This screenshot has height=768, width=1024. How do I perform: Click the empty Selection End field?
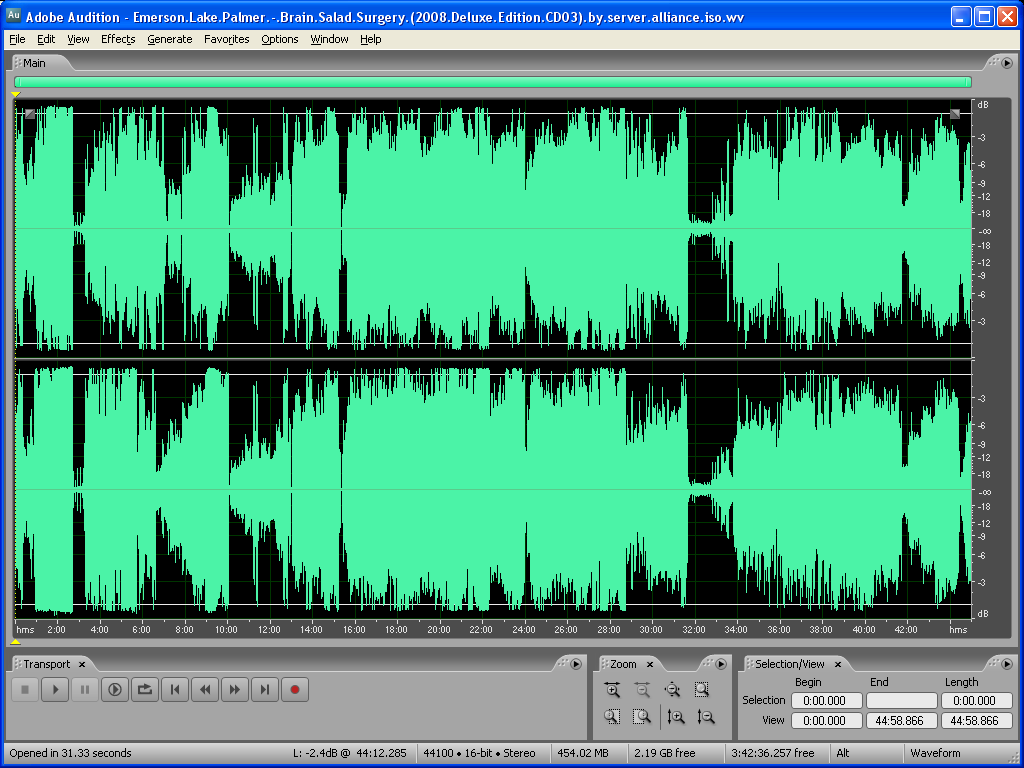(x=901, y=701)
